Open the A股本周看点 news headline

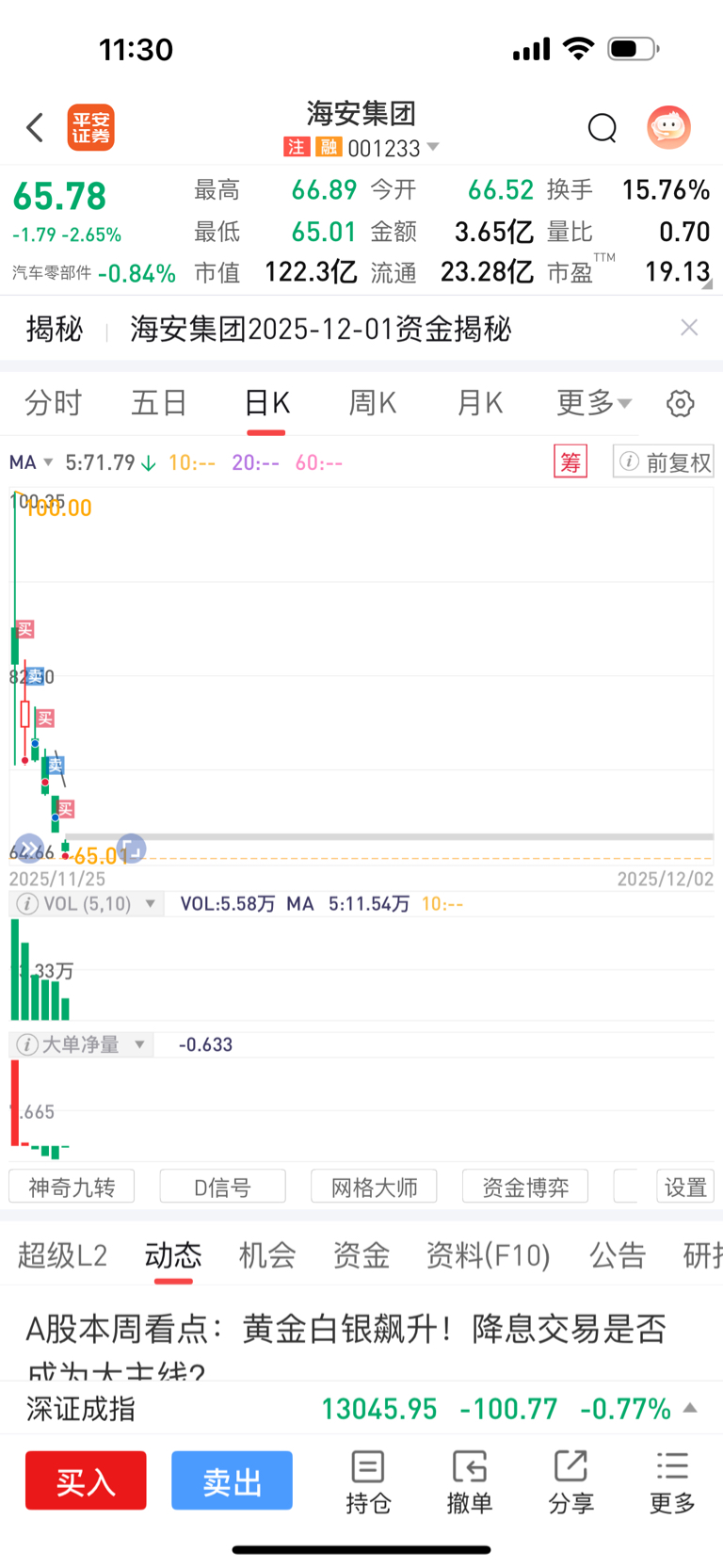click(345, 1347)
